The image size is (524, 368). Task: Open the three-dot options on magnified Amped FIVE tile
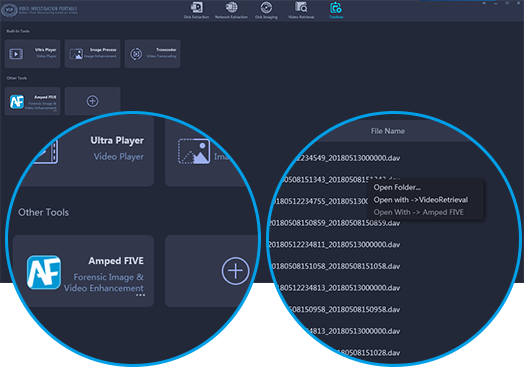[140, 295]
